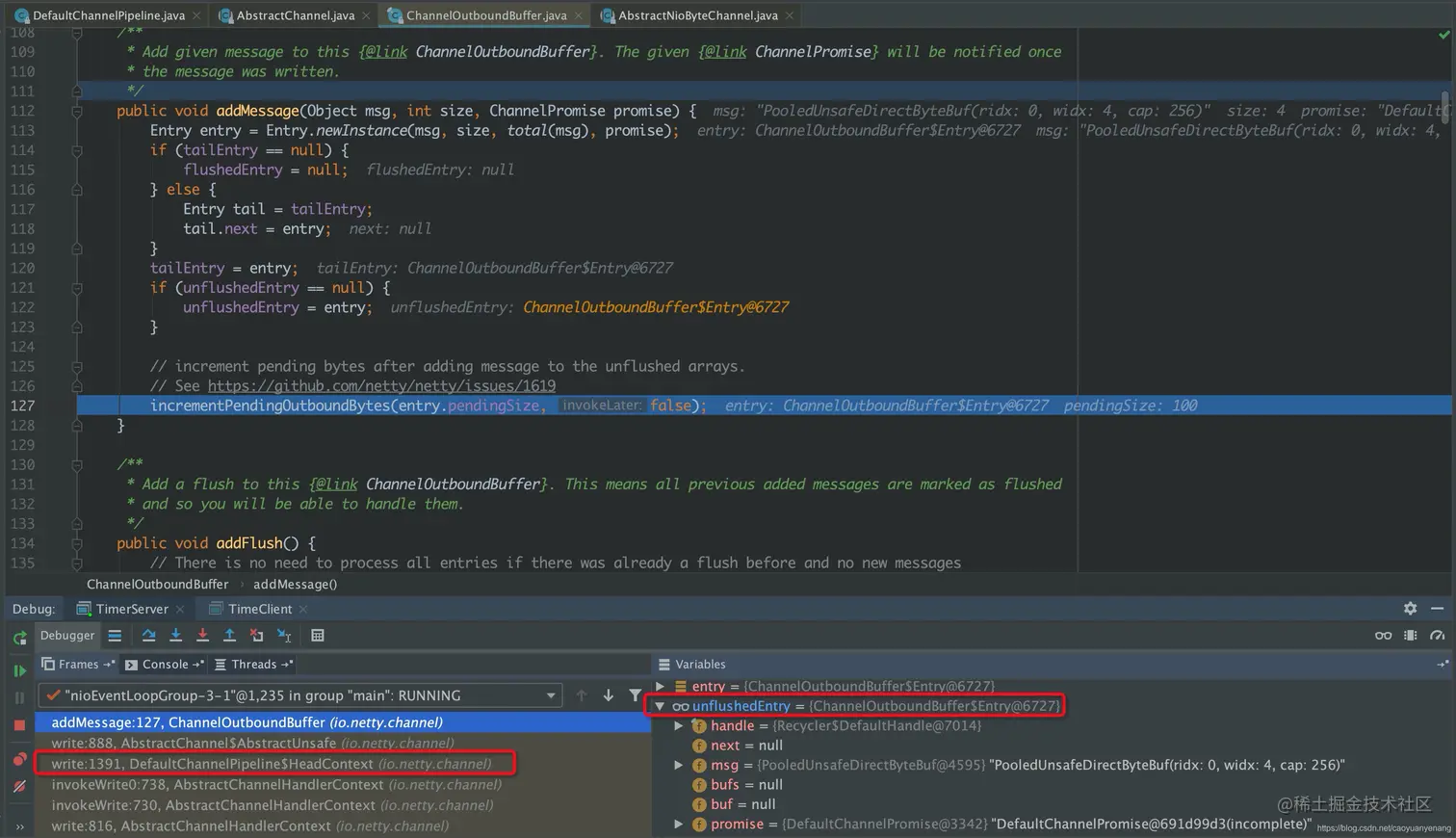Select write:888 AbstractChannel$AbstractUnsafe frame
1456x838 pixels.
(343, 744)
